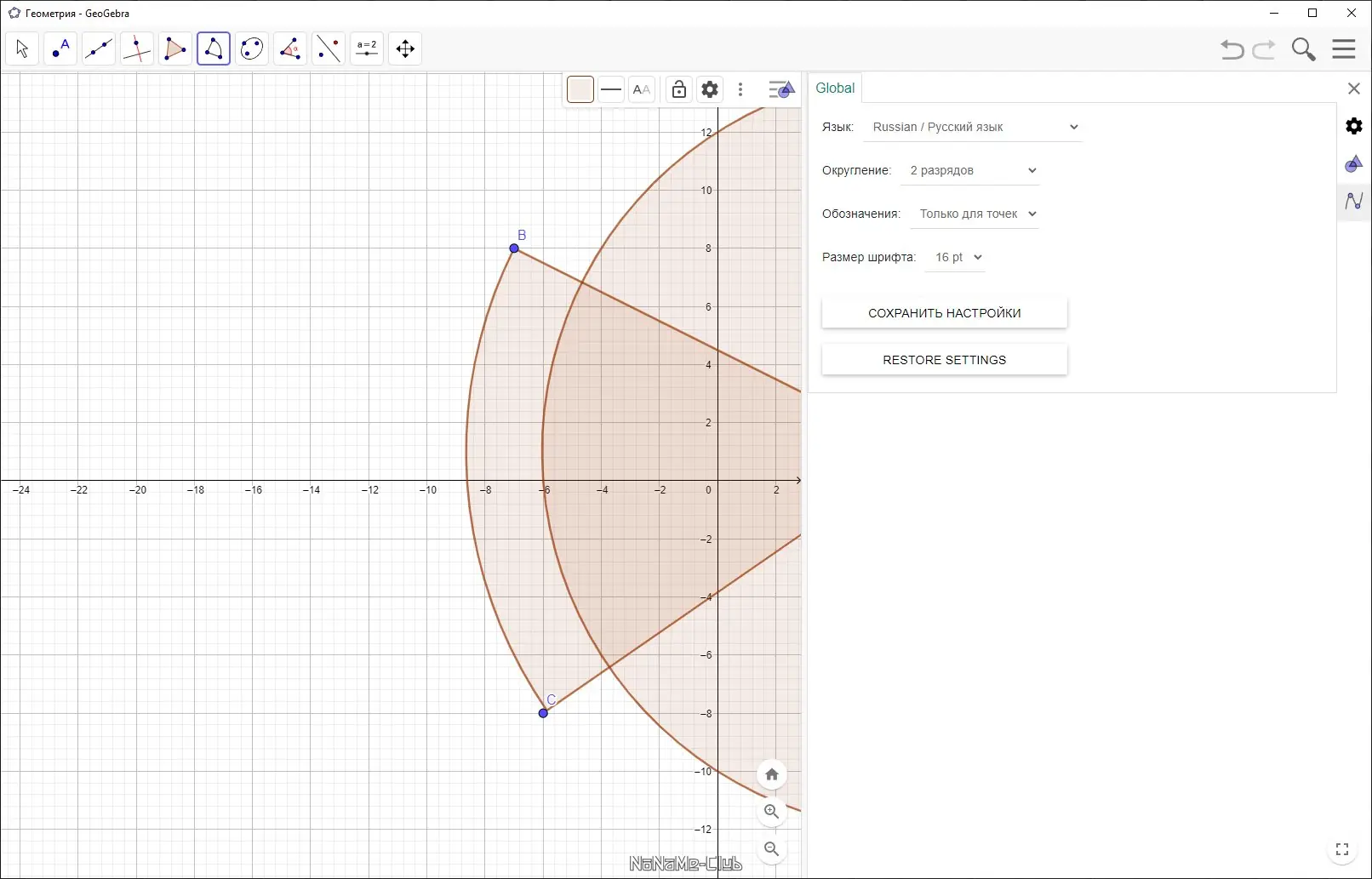The width and height of the screenshot is (1372, 879).
Task: Select the Reflect about line tool
Action: [x=329, y=49]
